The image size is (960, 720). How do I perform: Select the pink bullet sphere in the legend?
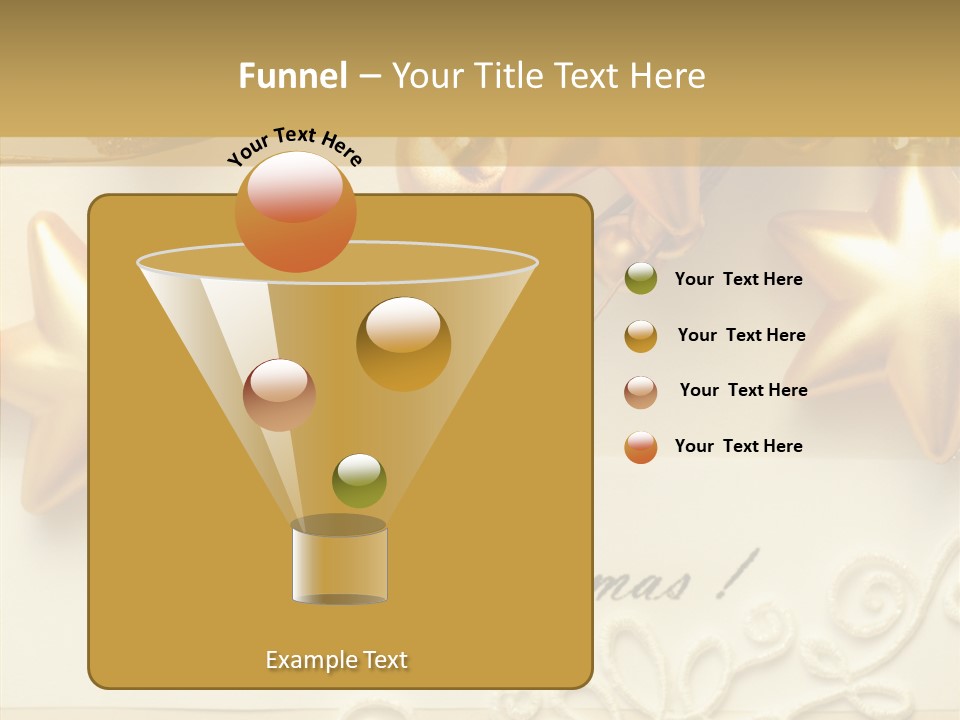(640, 391)
